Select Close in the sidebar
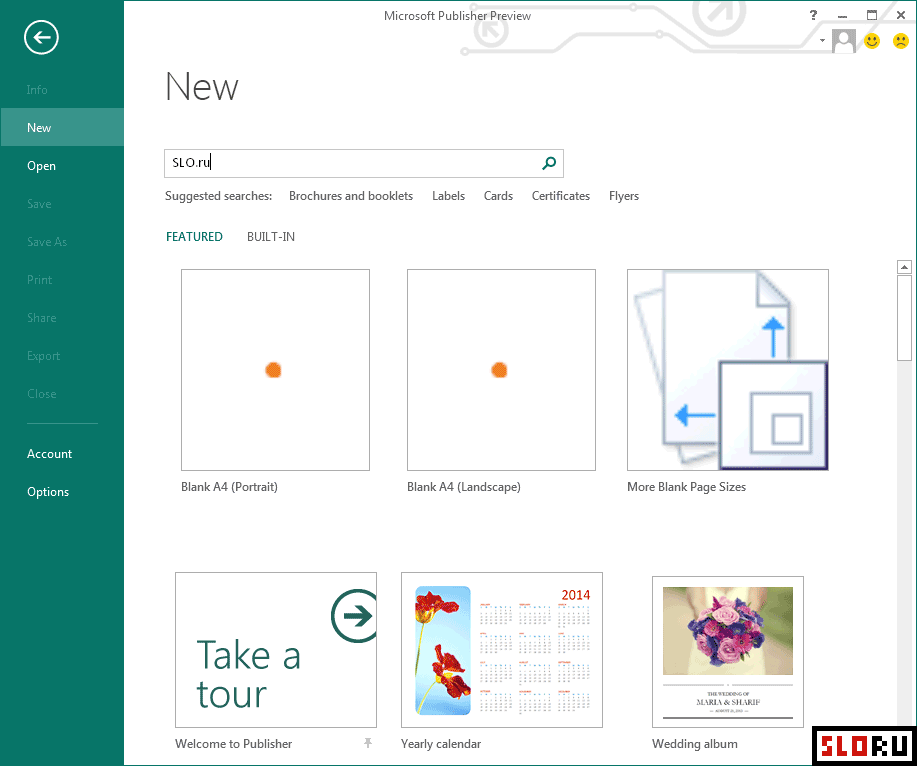Screen dimensions: 917x766 pos(42,394)
